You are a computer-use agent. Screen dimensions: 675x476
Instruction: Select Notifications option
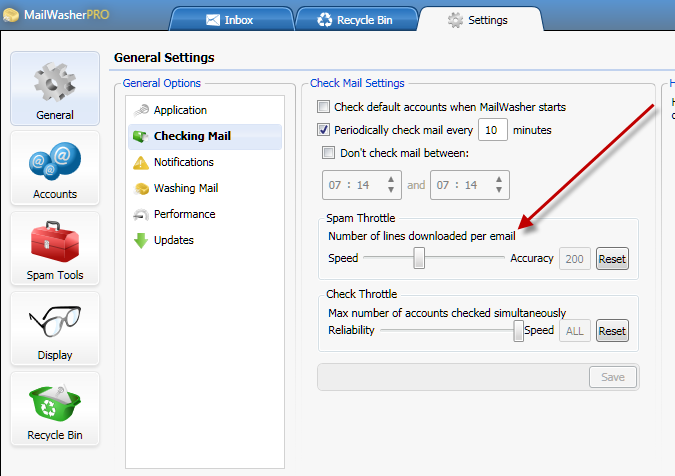(x=205, y=162)
